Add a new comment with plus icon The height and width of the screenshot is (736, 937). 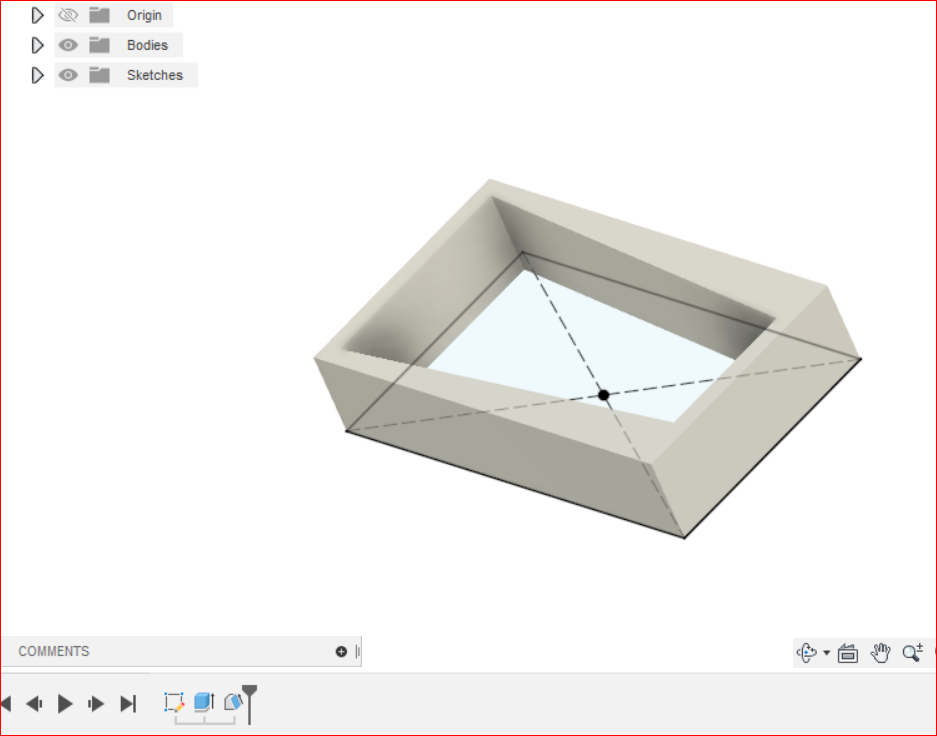[x=341, y=651]
